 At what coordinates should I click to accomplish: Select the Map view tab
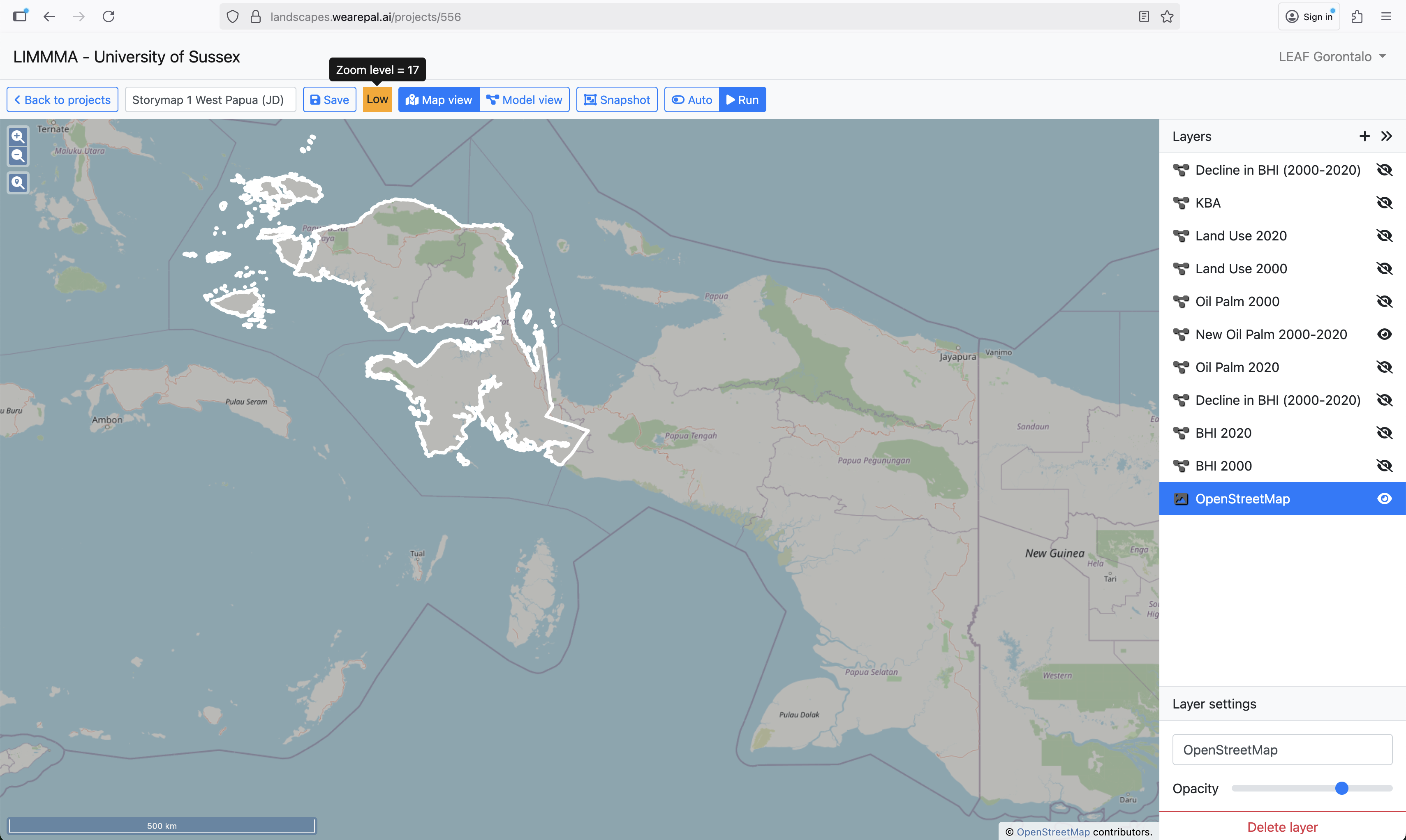coord(439,99)
